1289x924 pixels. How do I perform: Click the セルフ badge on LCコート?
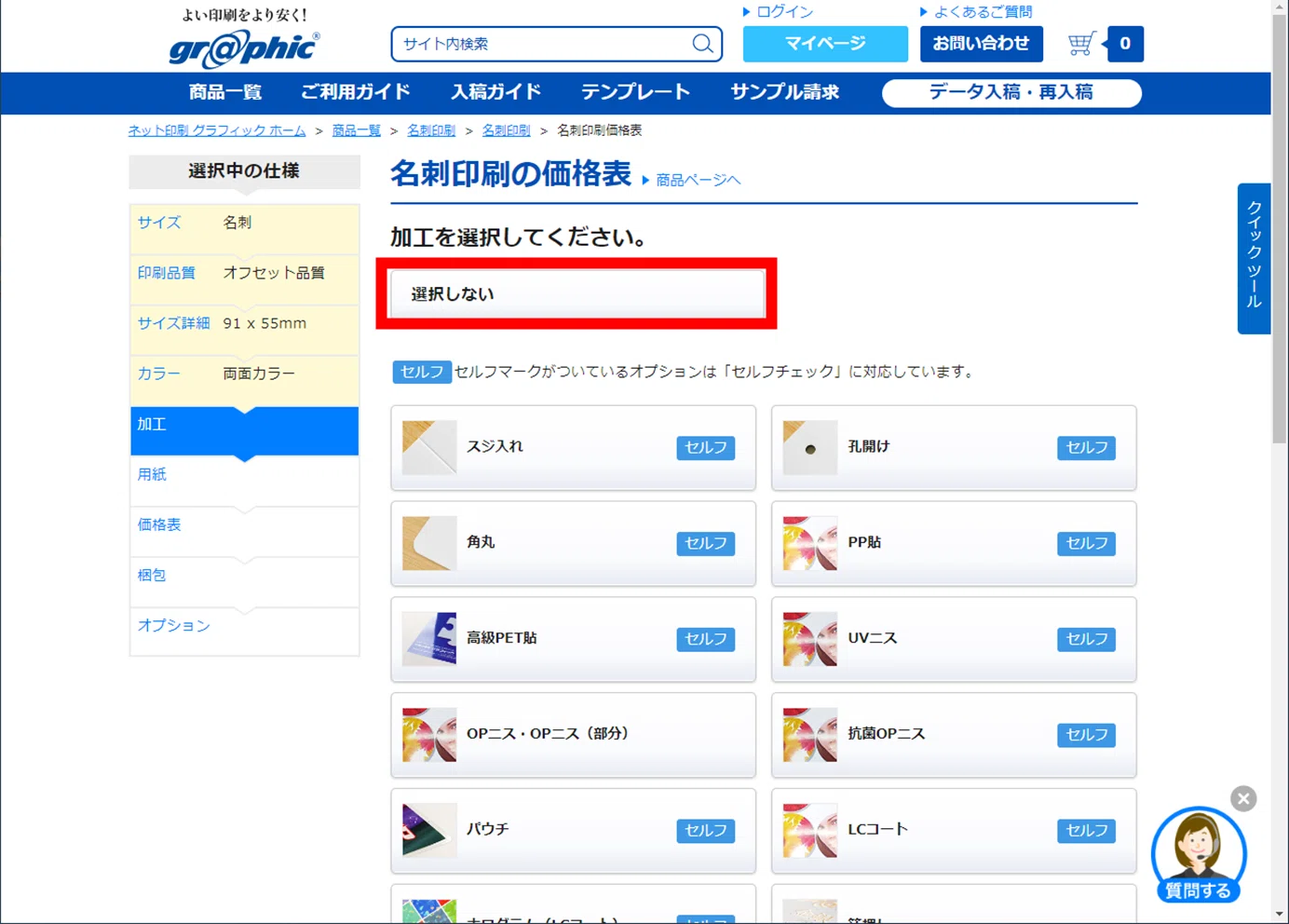(1086, 831)
